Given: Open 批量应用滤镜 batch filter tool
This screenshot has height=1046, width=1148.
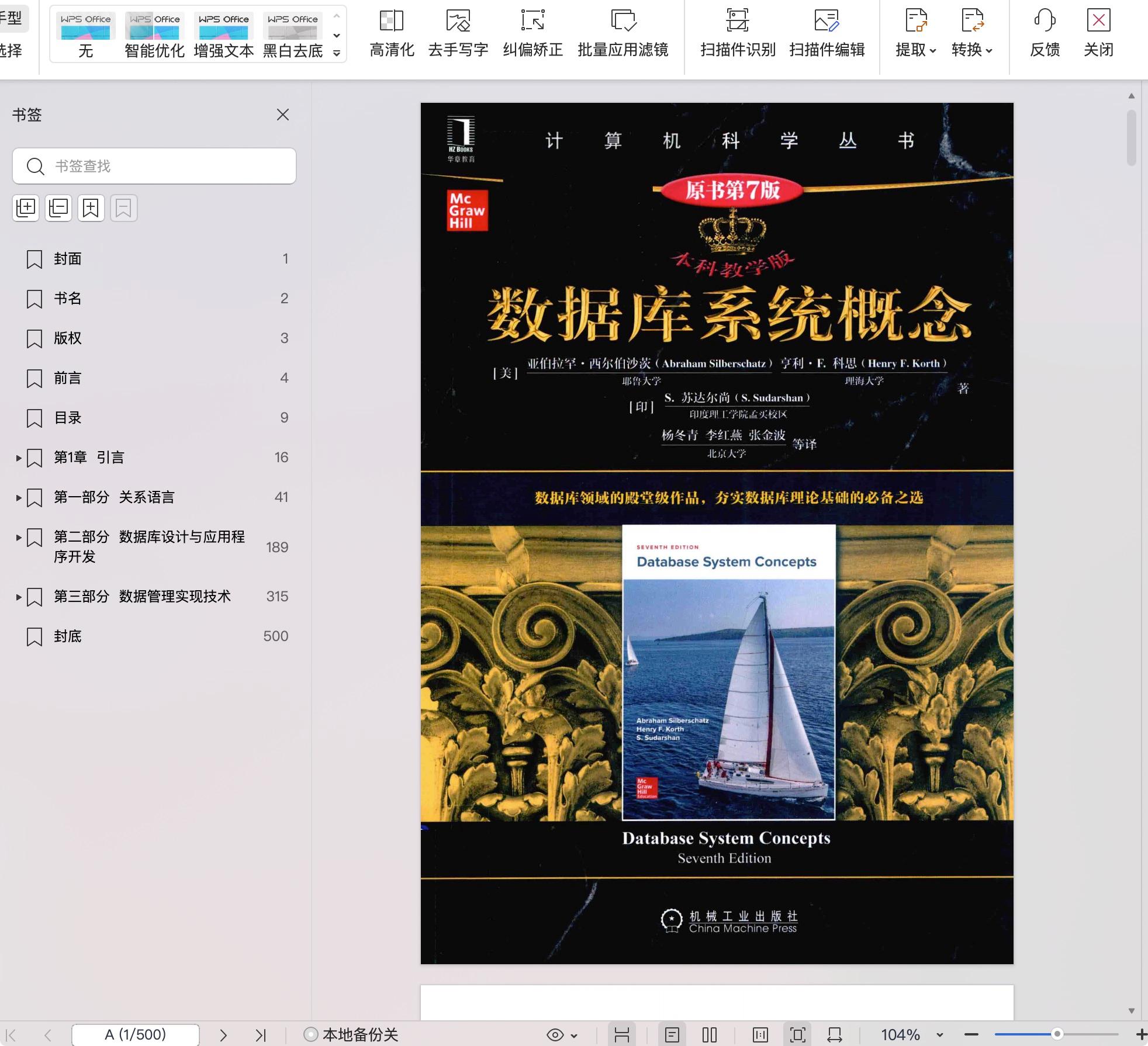Looking at the screenshot, I should tap(623, 34).
